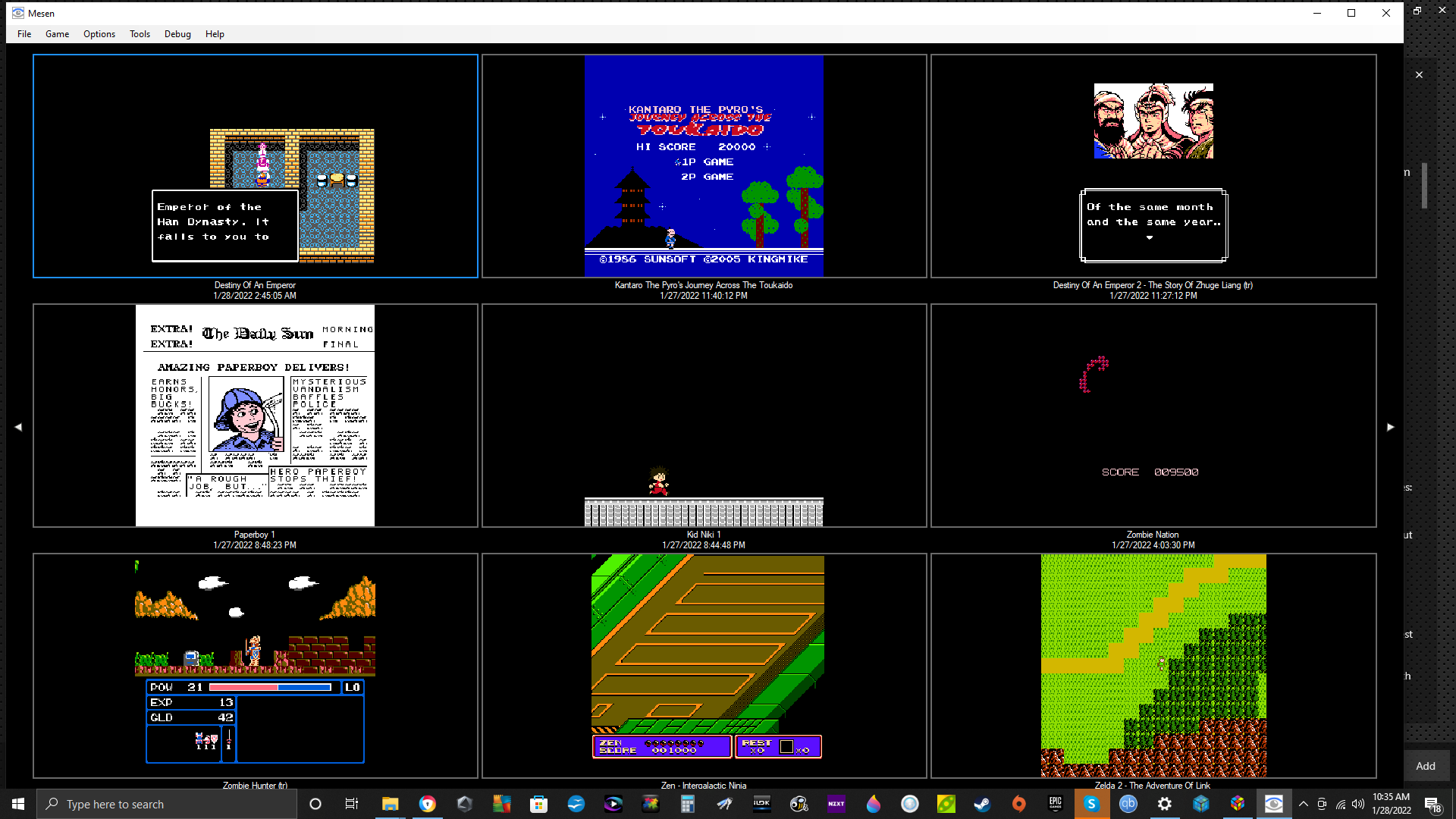Open the Game menu
1456x819 pixels.
[57, 34]
